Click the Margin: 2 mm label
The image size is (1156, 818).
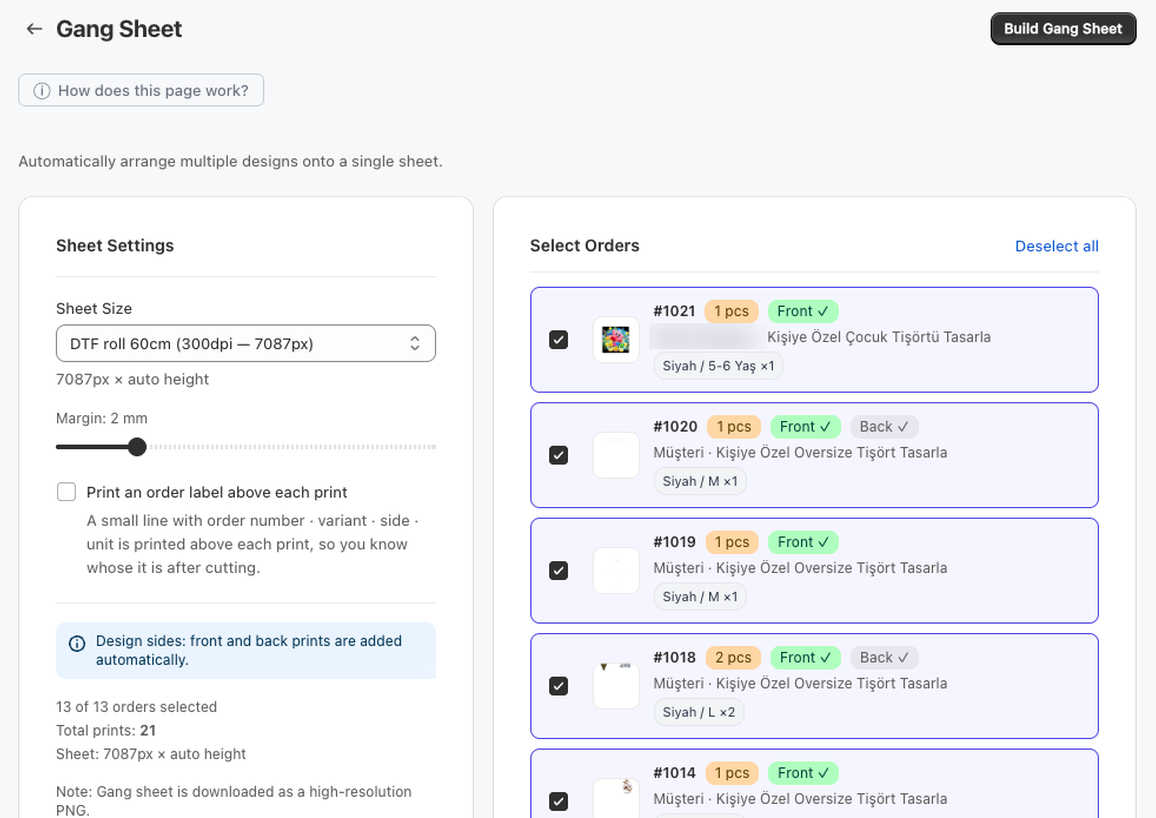coord(102,418)
